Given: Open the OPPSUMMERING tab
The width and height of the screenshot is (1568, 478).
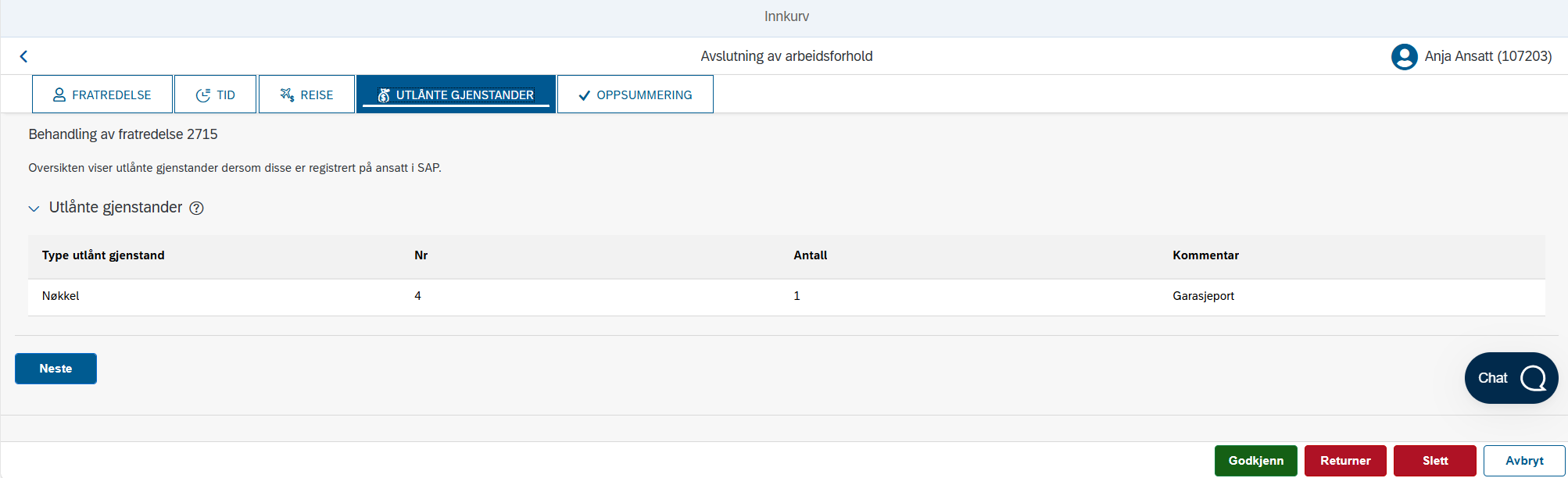Looking at the screenshot, I should point(635,95).
